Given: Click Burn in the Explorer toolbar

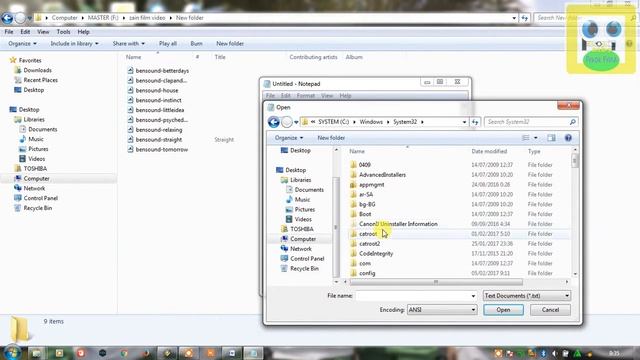Looking at the screenshot, I should (x=196, y=43).
